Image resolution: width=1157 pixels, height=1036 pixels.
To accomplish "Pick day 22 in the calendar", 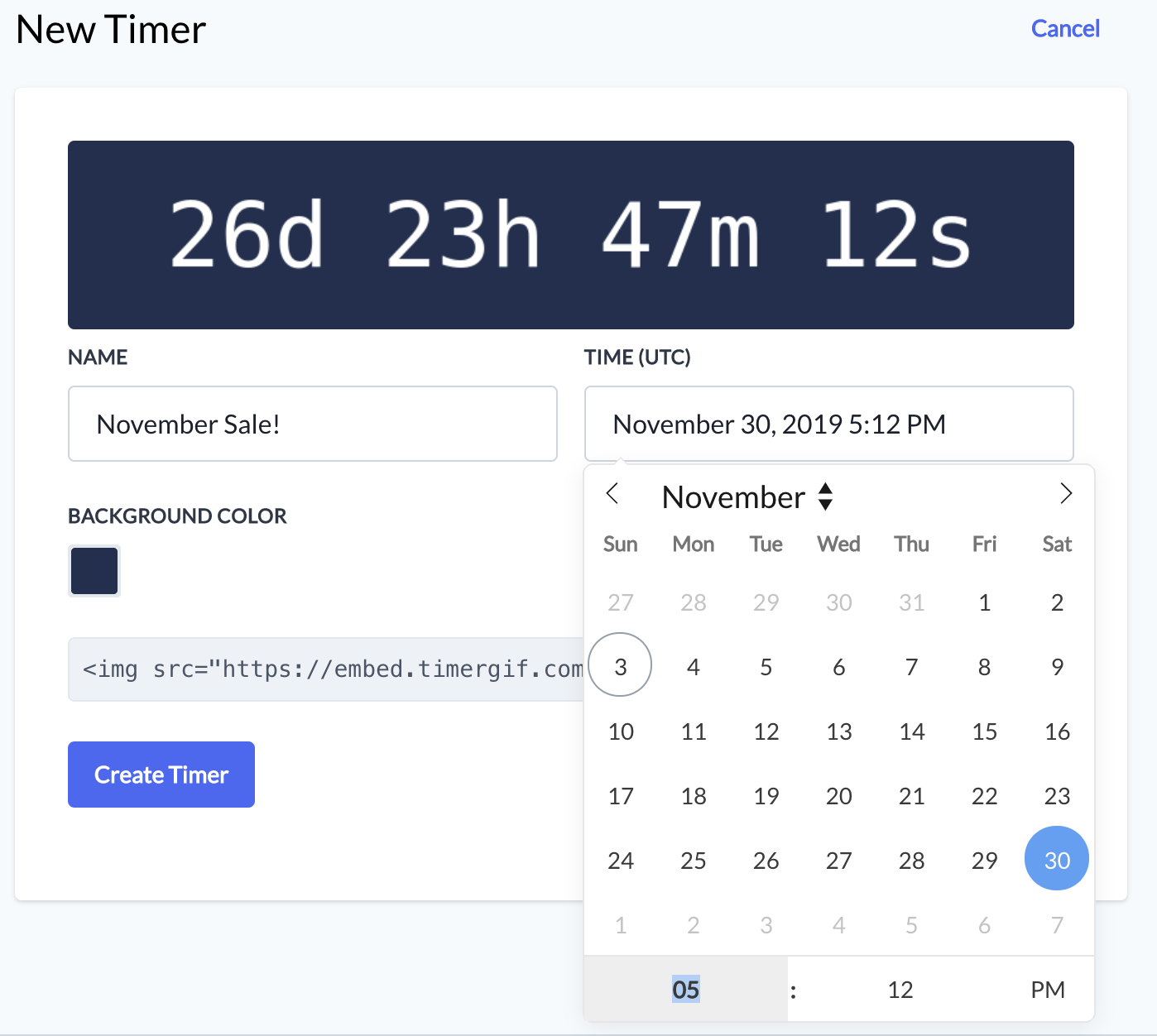I will point(984,795).
